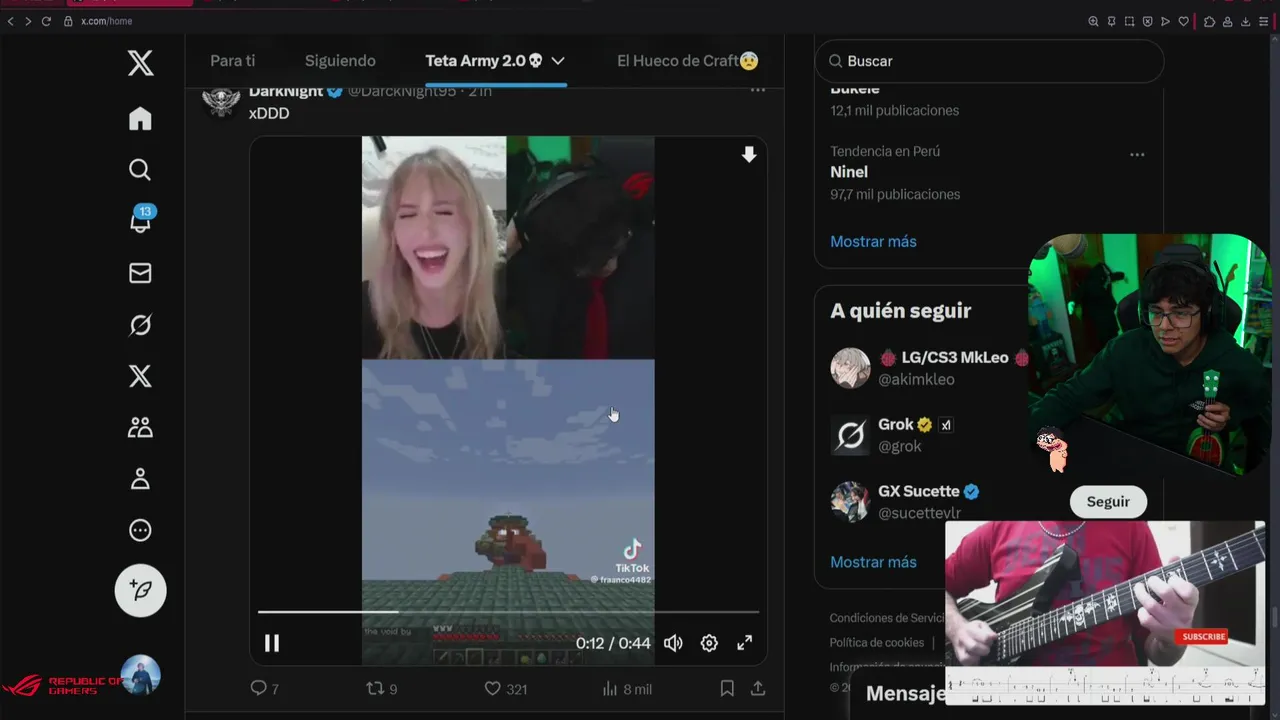This screenshot has height=720, width=1280.
Task: Follow GX Sucette with Seguir button
Action: (x=1108, y=502)
